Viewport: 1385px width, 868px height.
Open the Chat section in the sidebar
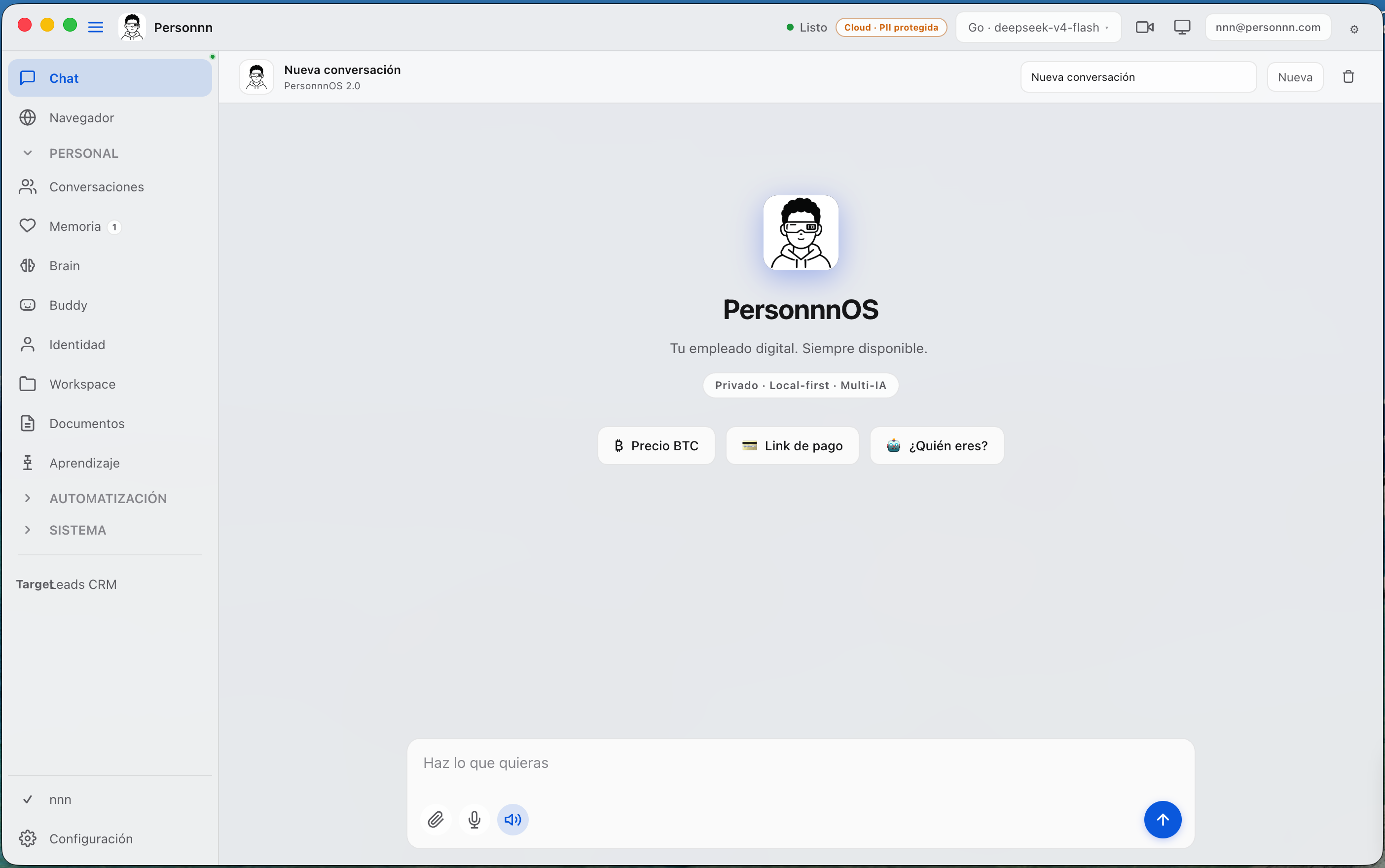[110, 78]
